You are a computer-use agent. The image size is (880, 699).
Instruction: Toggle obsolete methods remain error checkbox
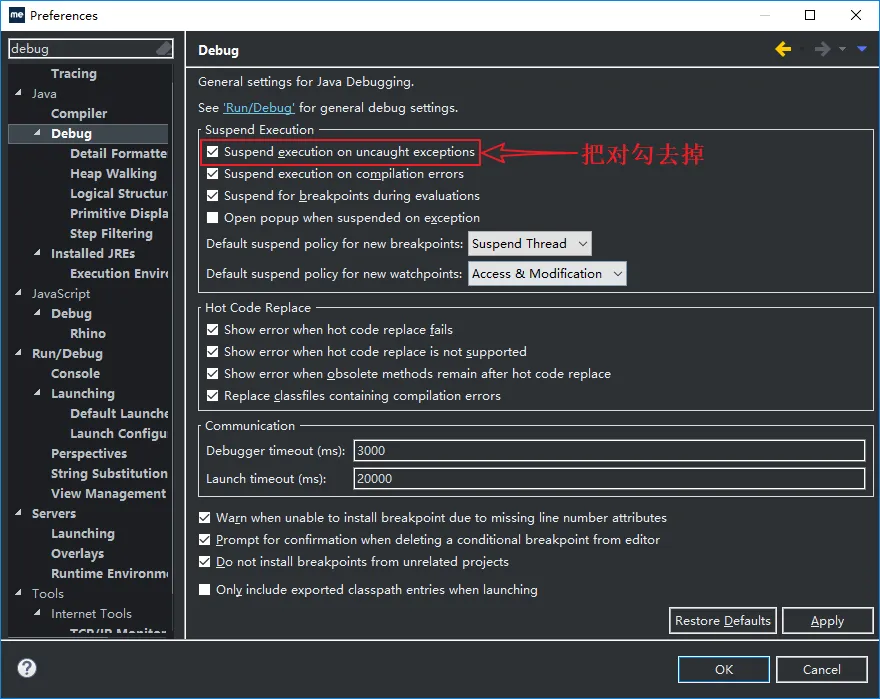[x=213, y=373]
